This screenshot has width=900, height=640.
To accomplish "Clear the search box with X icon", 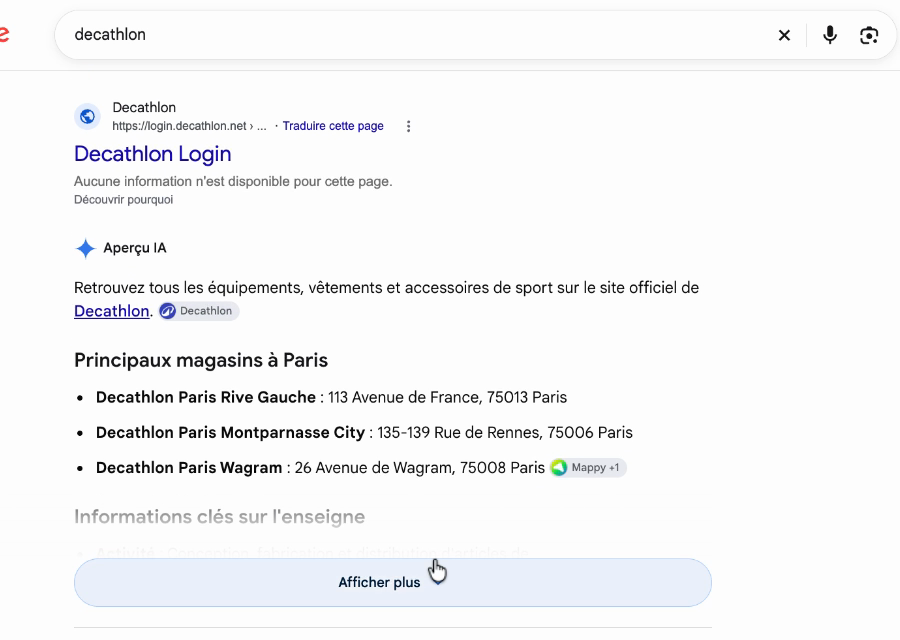I will (784, 35).
